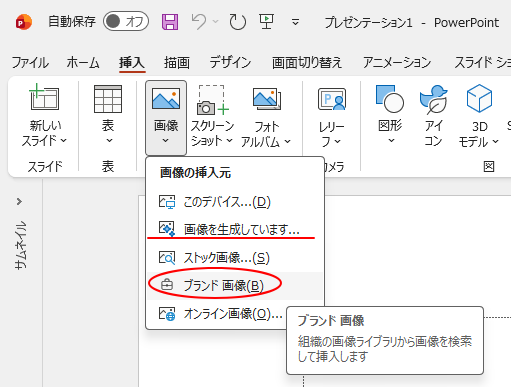This screenshot has width=511, height=387.
Task: Click the スクリーンショット camera icon
Action: pyautogui.click(x=212, y=100)
